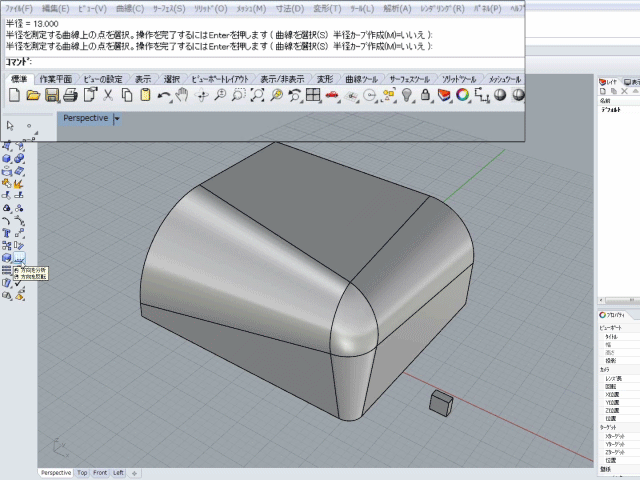
Task: Click the object snap circle icon
Action: pos(370,96)
